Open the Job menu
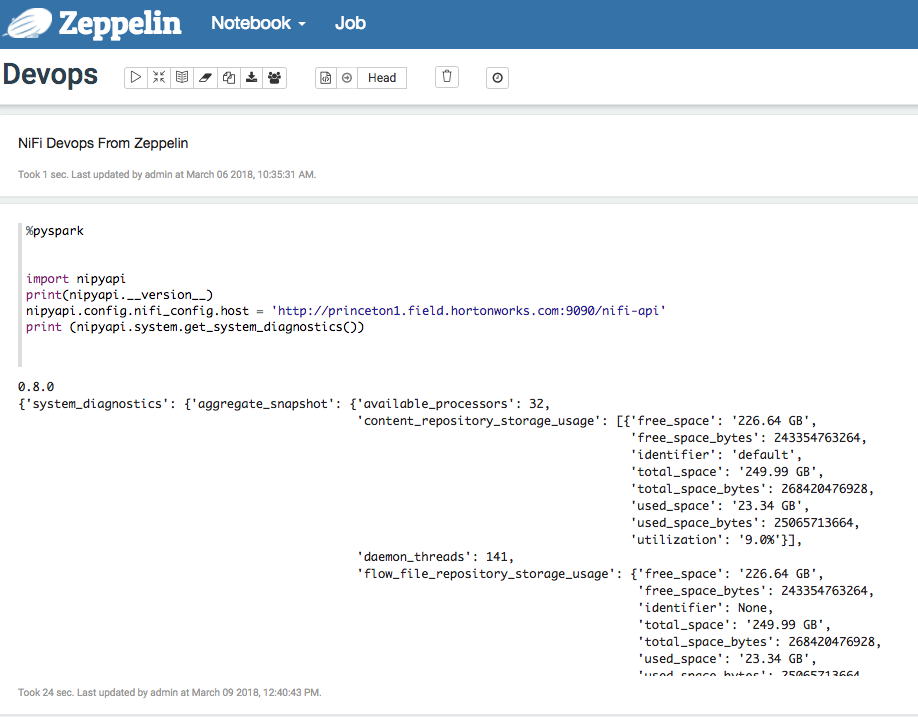The width and height of the screenshot is (918, 717). point(350,23)
